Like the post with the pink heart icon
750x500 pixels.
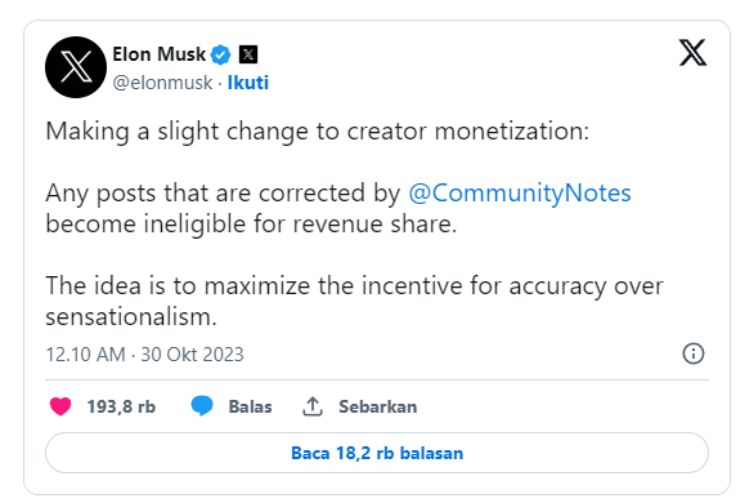tap(60, 406)
